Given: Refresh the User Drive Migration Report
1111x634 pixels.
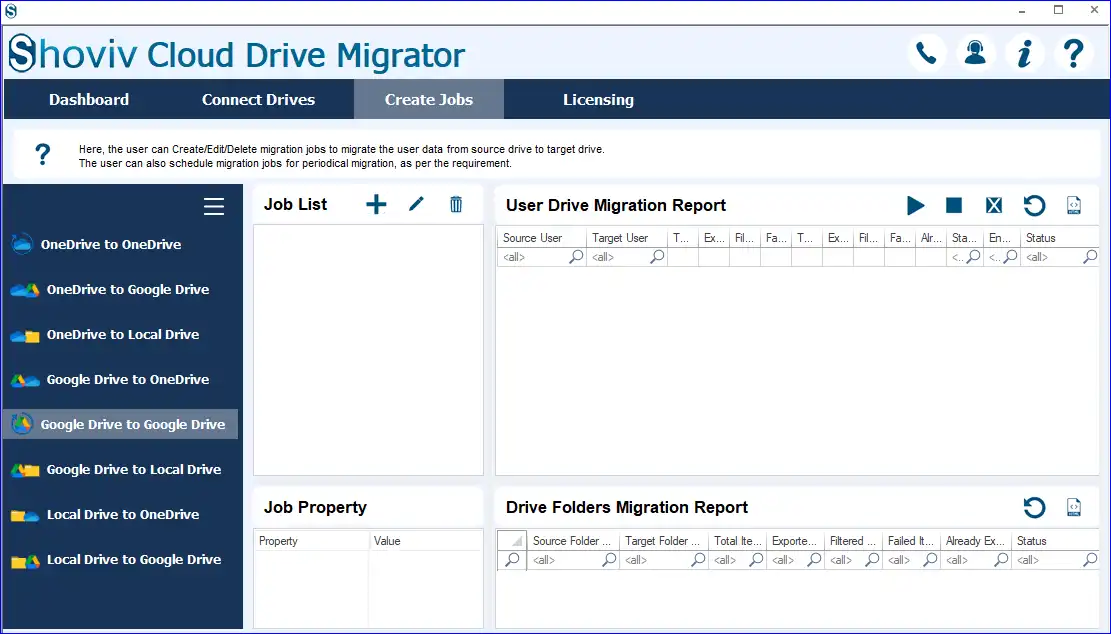Looking at the screenshot, I should pyautogui.click(x=1034, y=205).
